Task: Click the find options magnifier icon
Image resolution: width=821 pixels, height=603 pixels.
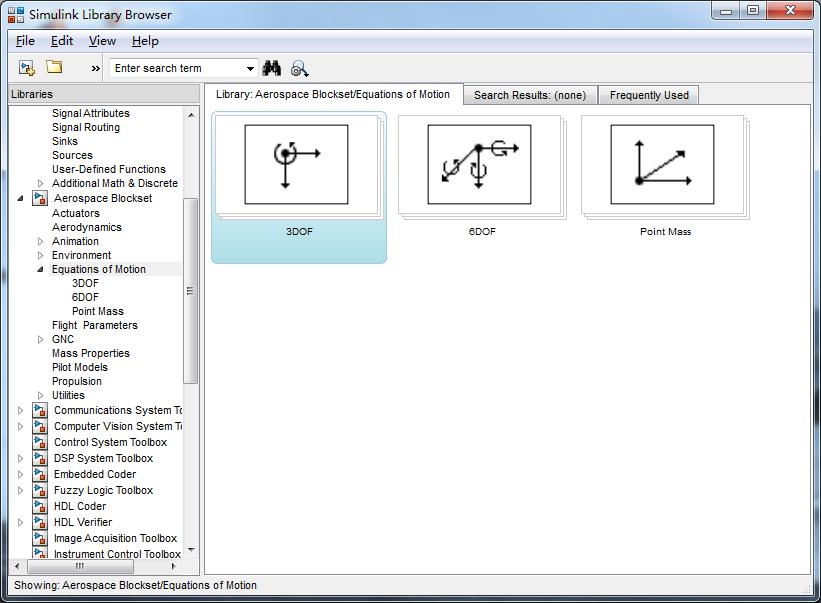Action: (x=300, y=68)
